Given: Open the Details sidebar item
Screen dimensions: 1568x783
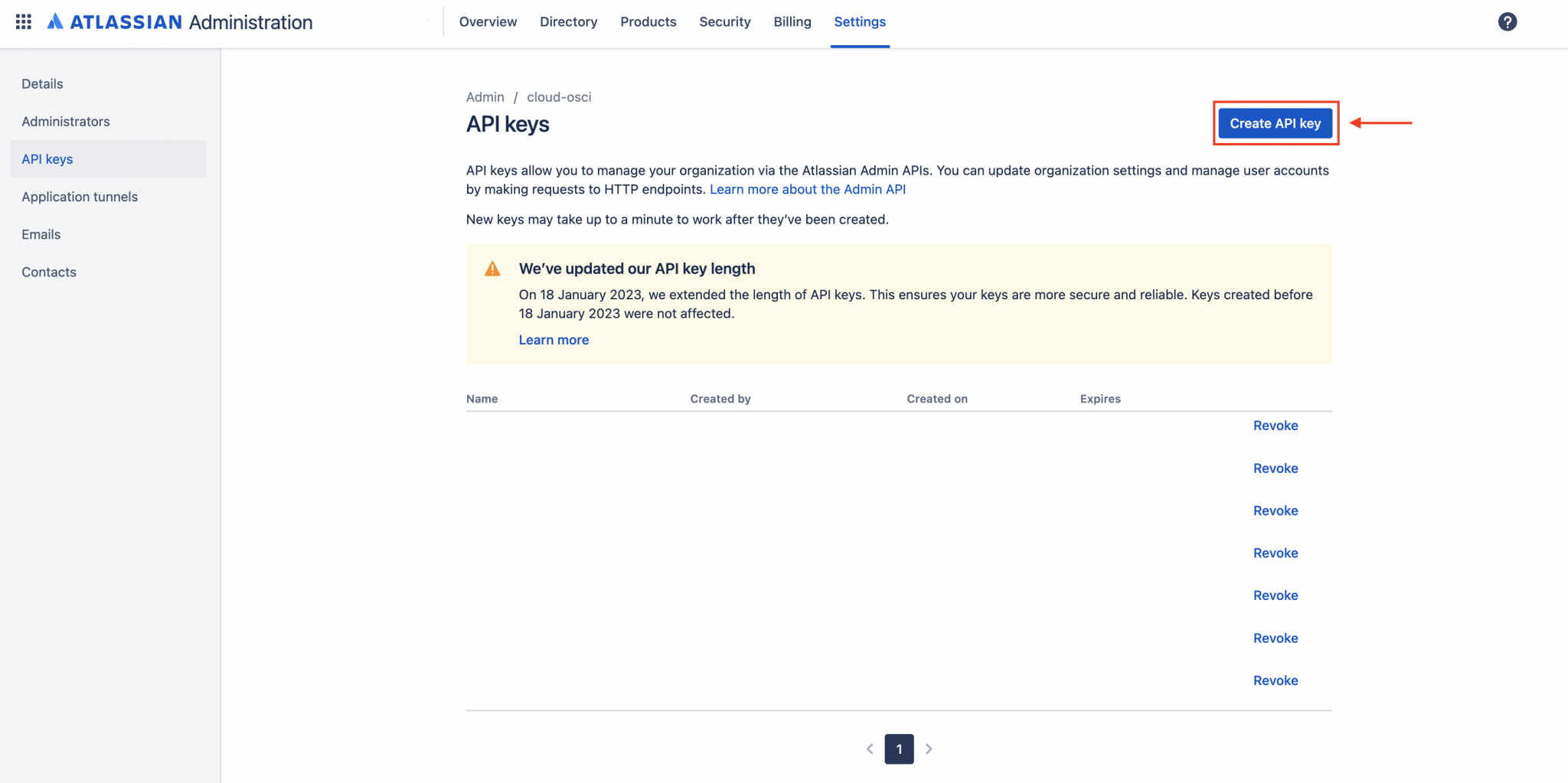Looking at the screenshot, I should [42, 83].
